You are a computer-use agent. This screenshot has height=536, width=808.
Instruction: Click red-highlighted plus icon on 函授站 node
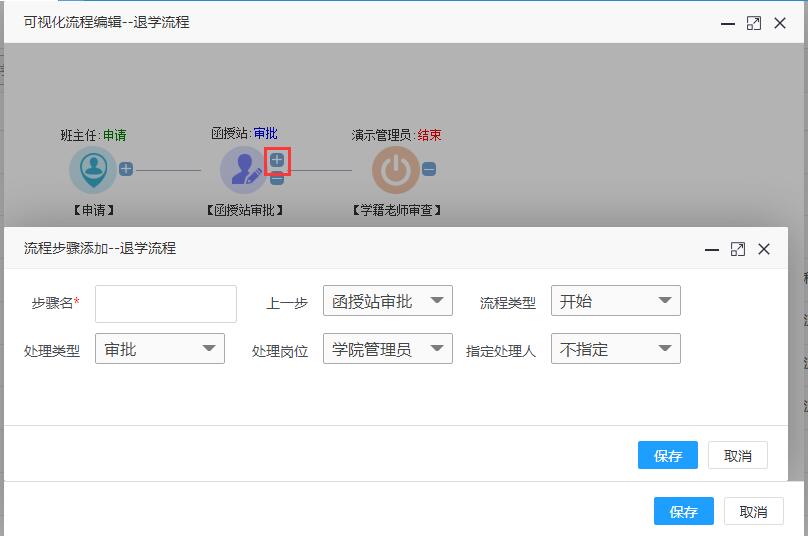(x=277, y=160)
